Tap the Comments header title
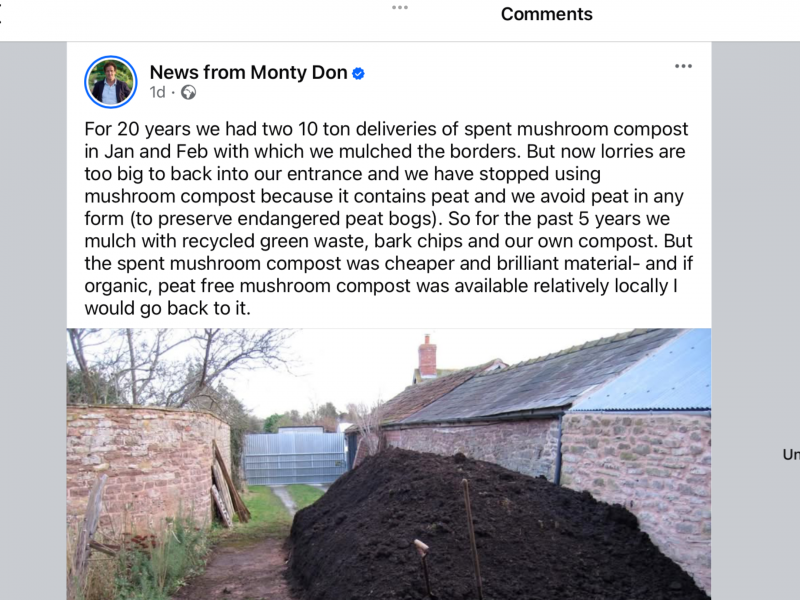The height and width of the screenshot is (600, 800). 546,14
